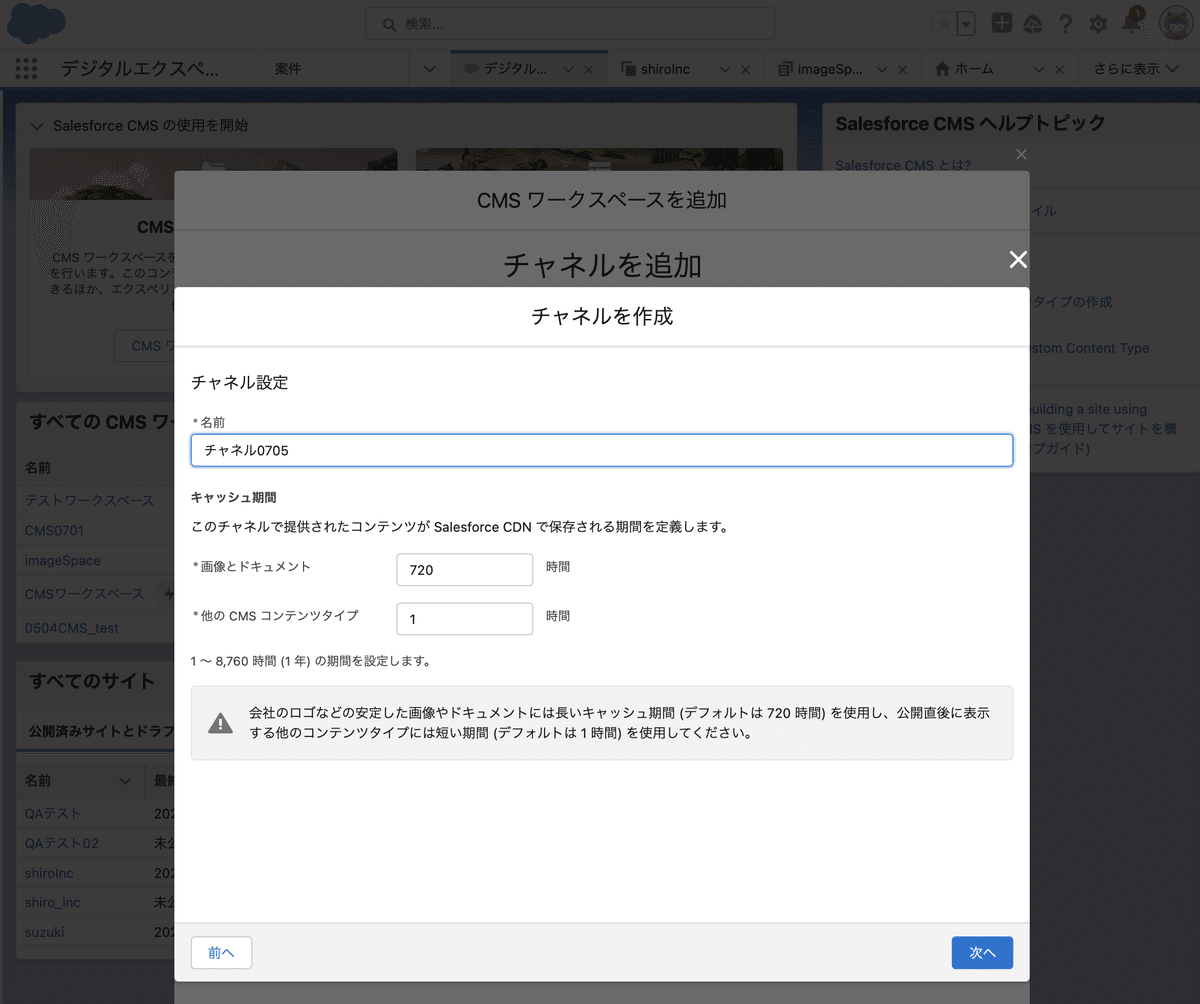Close the ホーム tab
1200x1004 pixels.
[x=1060, y=69]
